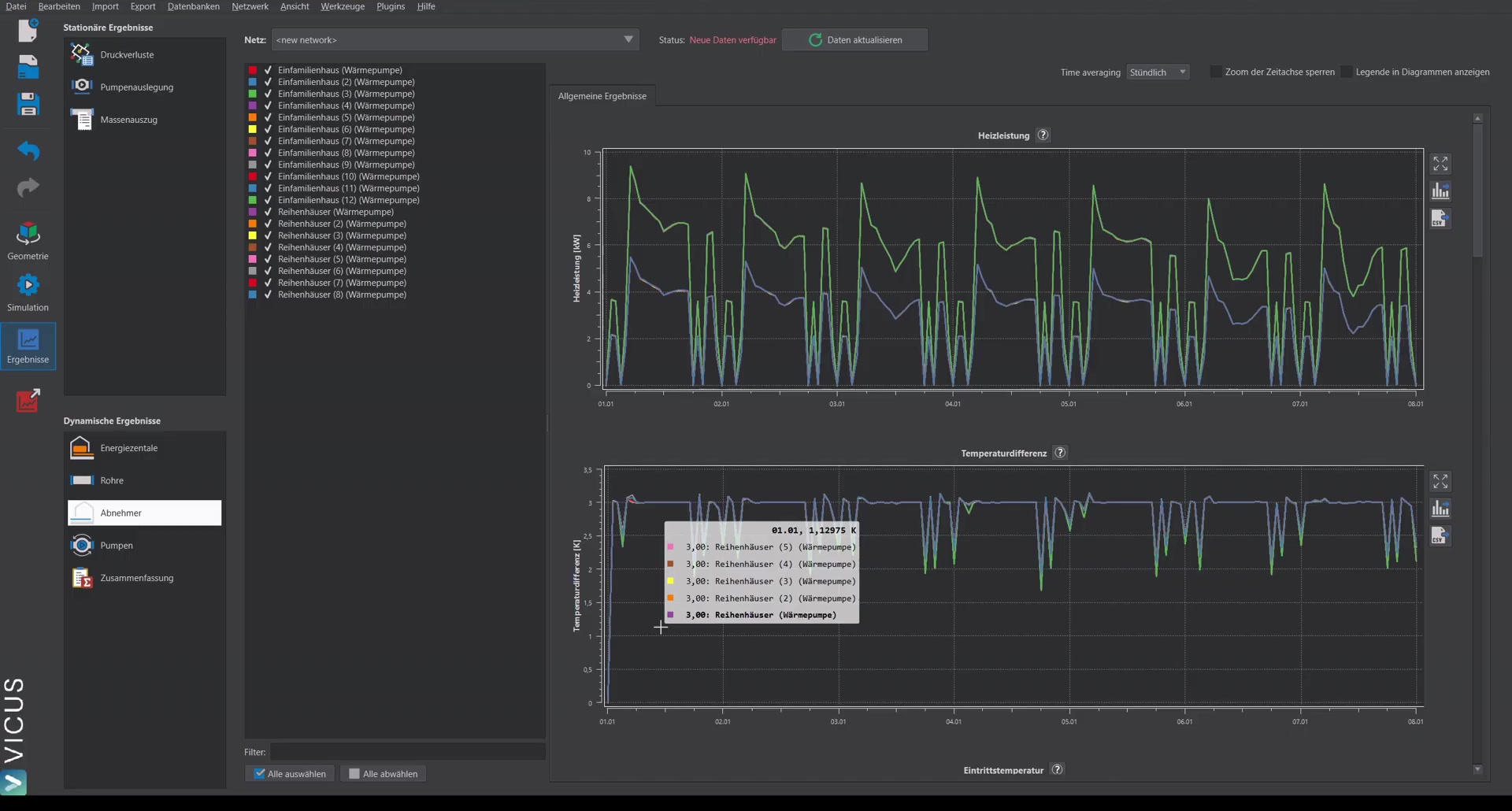Save project with floppy disk icon
The image size is (1512, 811).
(x=28, y=104)
